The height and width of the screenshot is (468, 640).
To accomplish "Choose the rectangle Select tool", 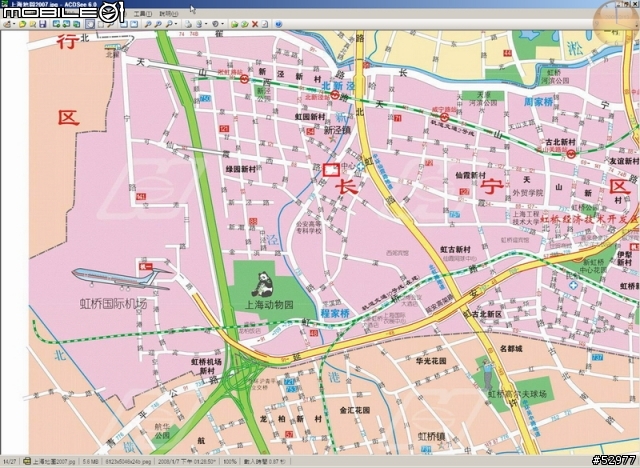I will (100, 24).
